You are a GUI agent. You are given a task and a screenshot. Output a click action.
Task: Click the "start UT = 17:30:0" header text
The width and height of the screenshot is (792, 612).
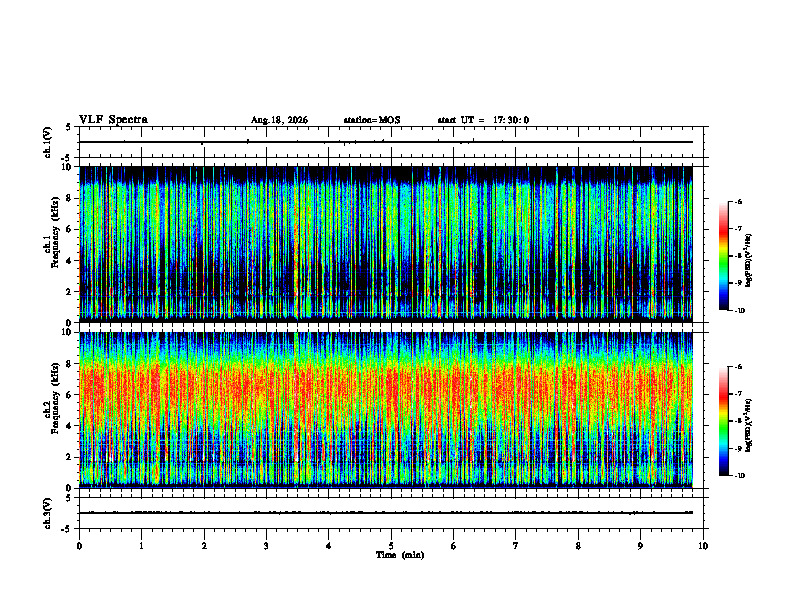pos(483,120)
